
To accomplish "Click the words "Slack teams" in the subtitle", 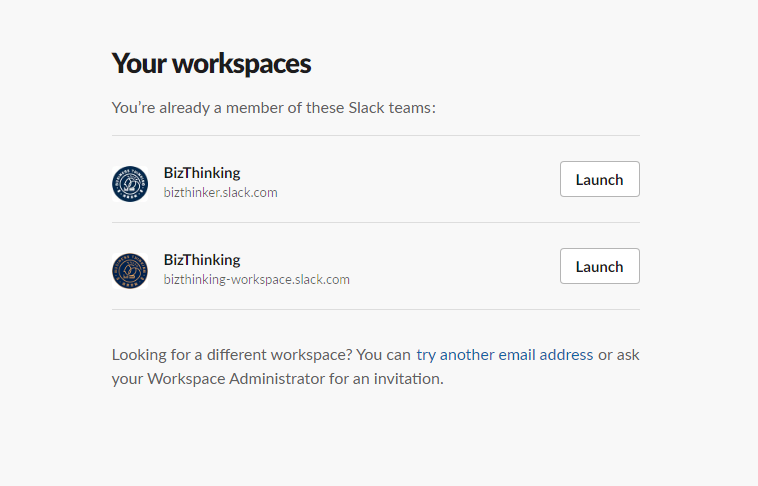I will 392,108.
